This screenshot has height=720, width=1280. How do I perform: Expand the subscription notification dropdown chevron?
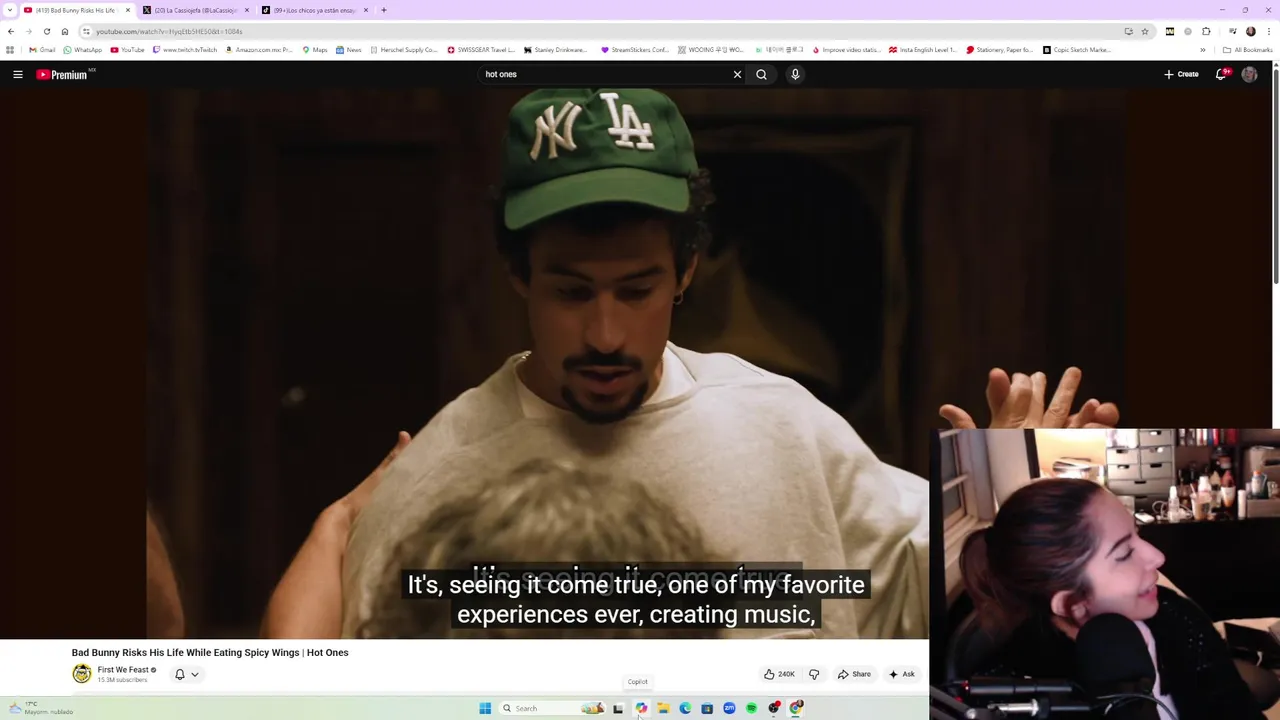pos(195,674)
